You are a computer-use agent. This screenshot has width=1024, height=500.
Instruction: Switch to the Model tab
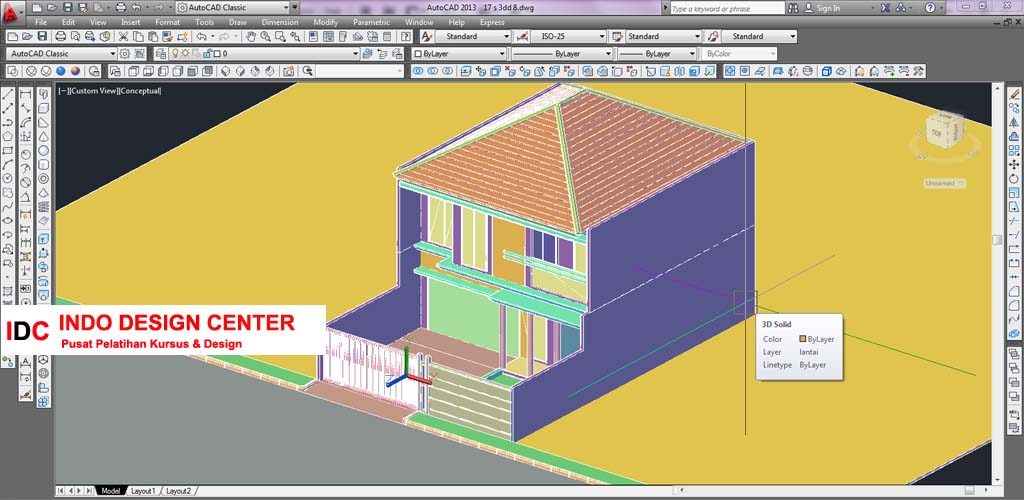[110, 490]
